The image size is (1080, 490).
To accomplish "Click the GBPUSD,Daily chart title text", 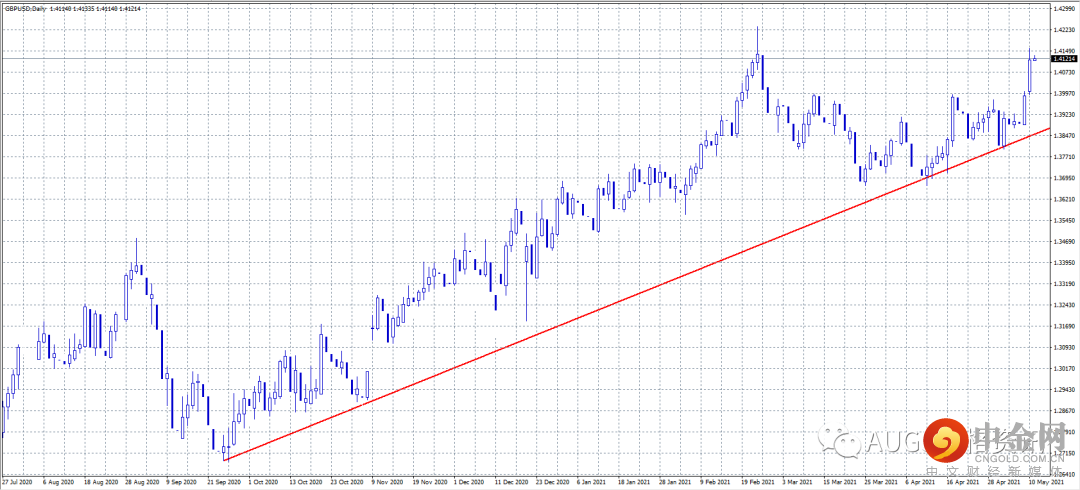I will coord(25,9).
